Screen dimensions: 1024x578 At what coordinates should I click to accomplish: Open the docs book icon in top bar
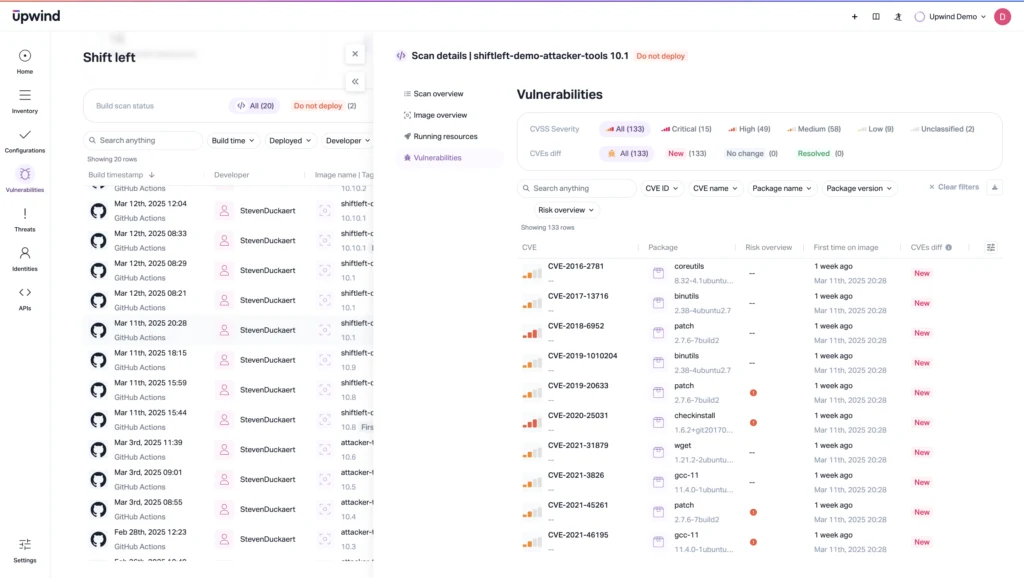coord(876,17)
